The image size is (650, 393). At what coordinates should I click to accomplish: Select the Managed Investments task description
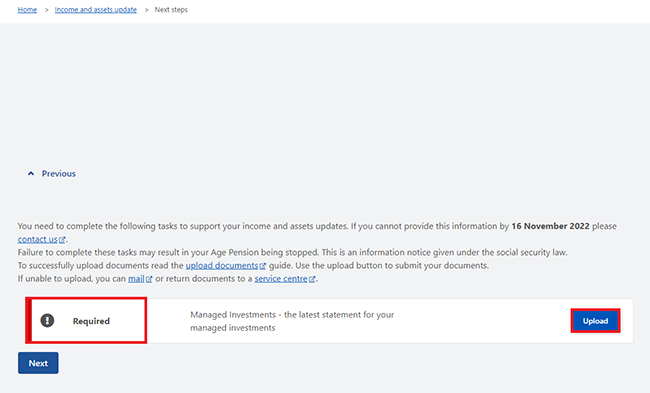click(x=292, y=321)
